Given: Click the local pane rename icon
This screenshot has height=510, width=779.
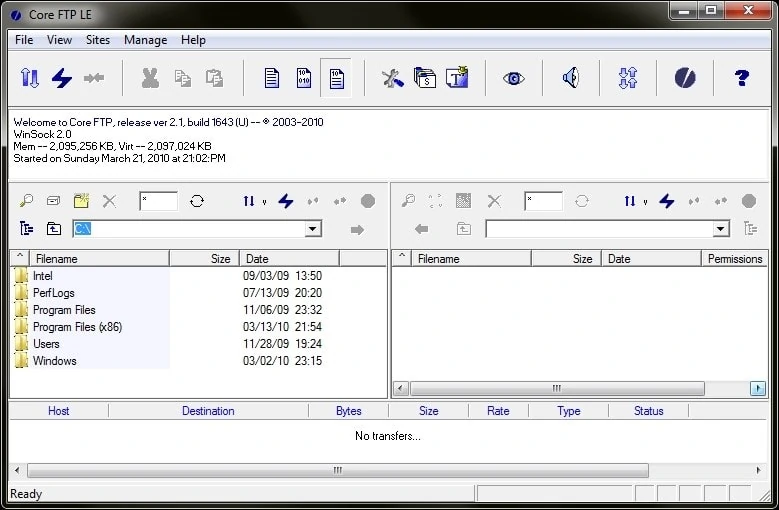Looking at the screenshot, I should (53, 201).
